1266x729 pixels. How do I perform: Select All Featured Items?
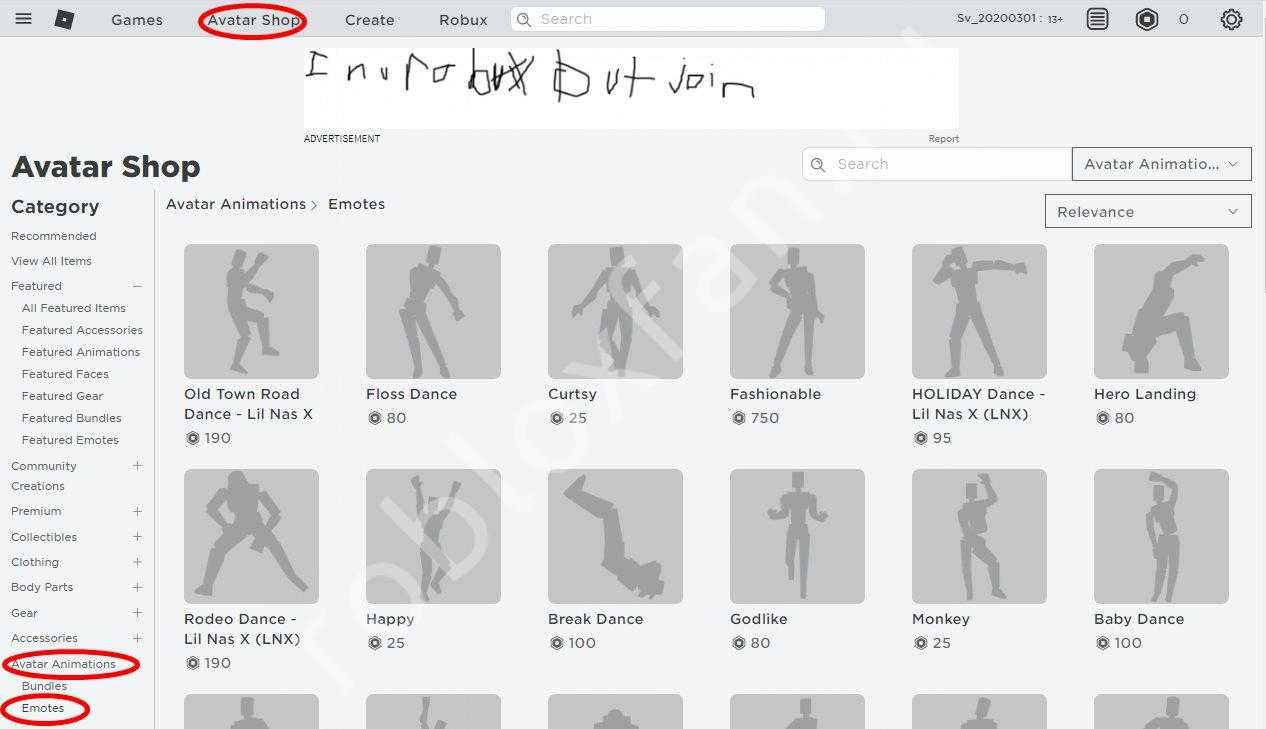tap(74, 308)
